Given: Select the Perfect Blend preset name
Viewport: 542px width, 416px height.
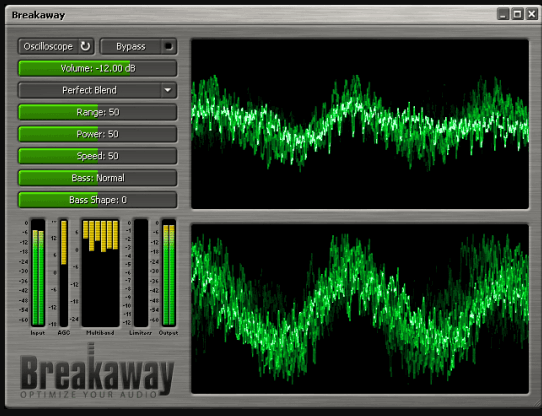Looking at the screenshot, I should point(90,90).
